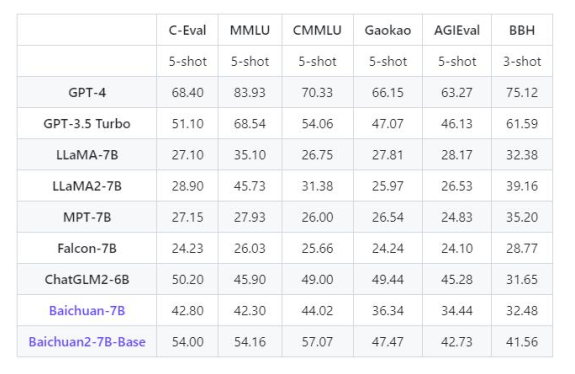575x374 pixels.
Task: Select Falcon-7B BBH score 28.77
Action: [522, 248]
